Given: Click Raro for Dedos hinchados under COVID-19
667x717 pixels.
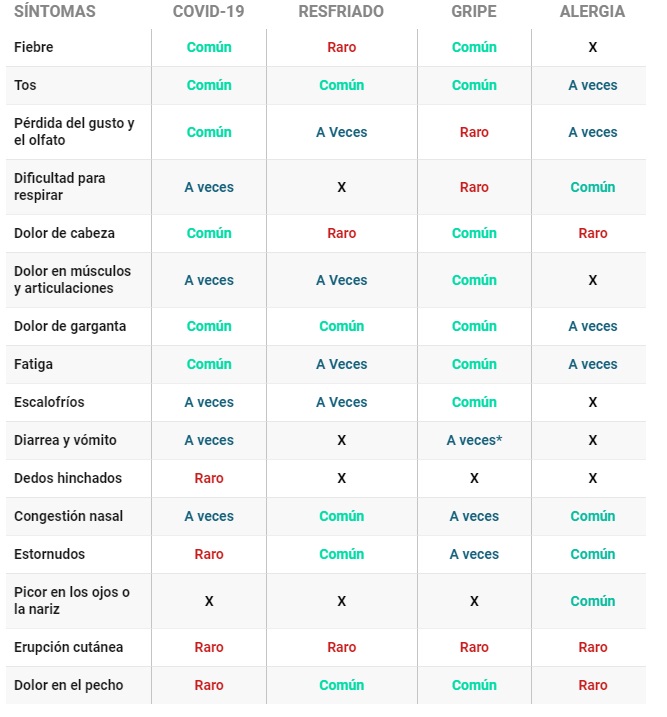Looking at the screenshot, I should point(209,478).
